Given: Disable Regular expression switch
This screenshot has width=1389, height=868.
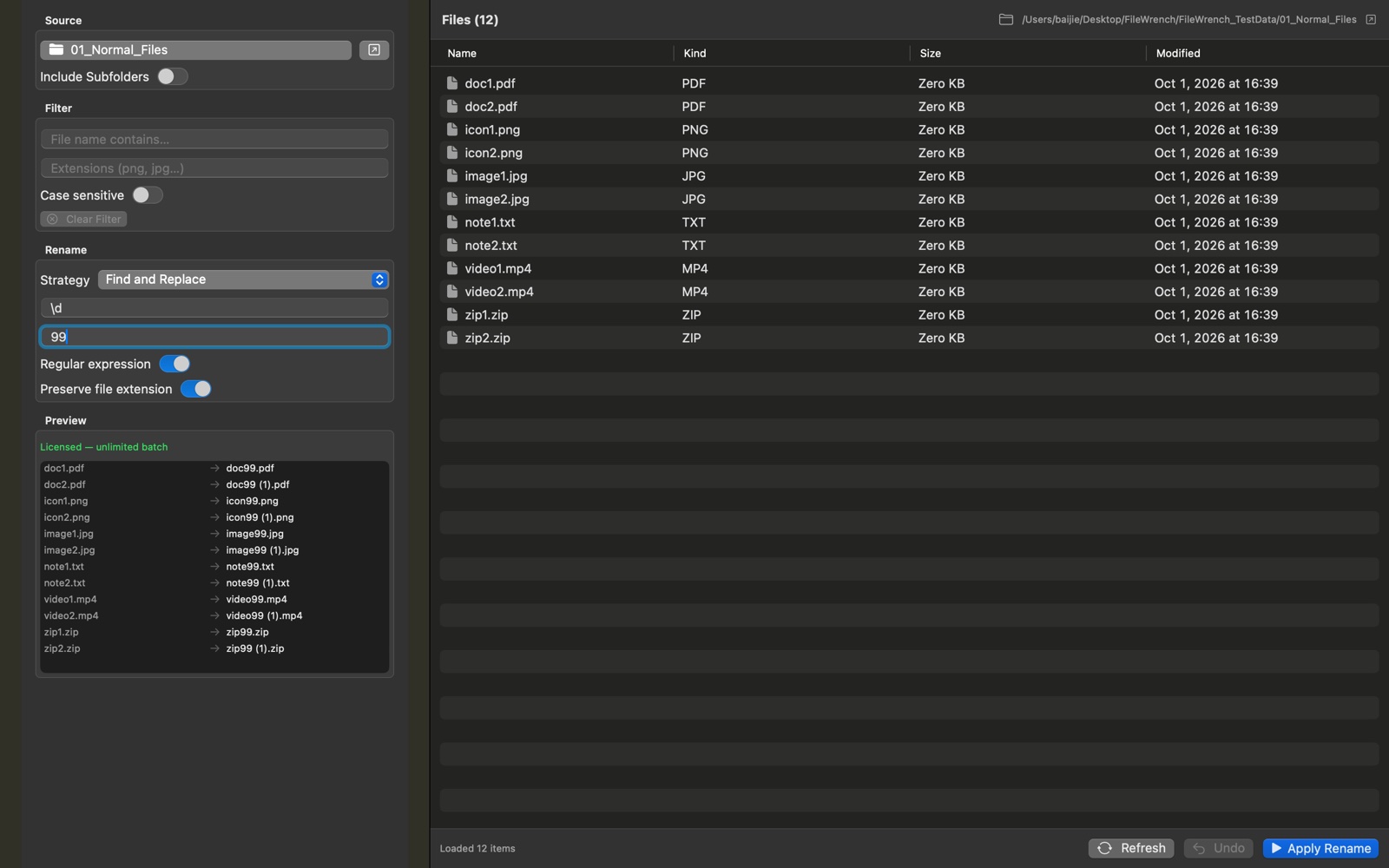Looking at the screenshot, I should pyautogui.click(x=174, y=364).
